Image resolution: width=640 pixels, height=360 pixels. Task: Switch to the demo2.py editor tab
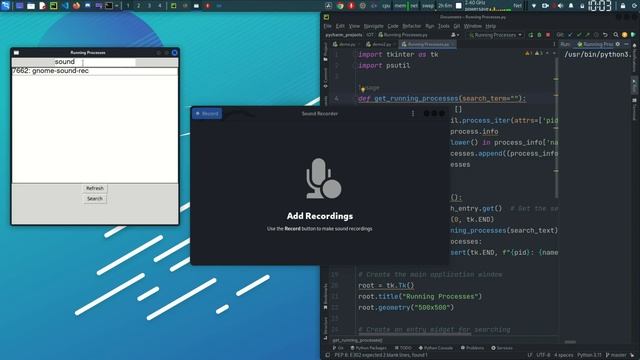[381, 44]
